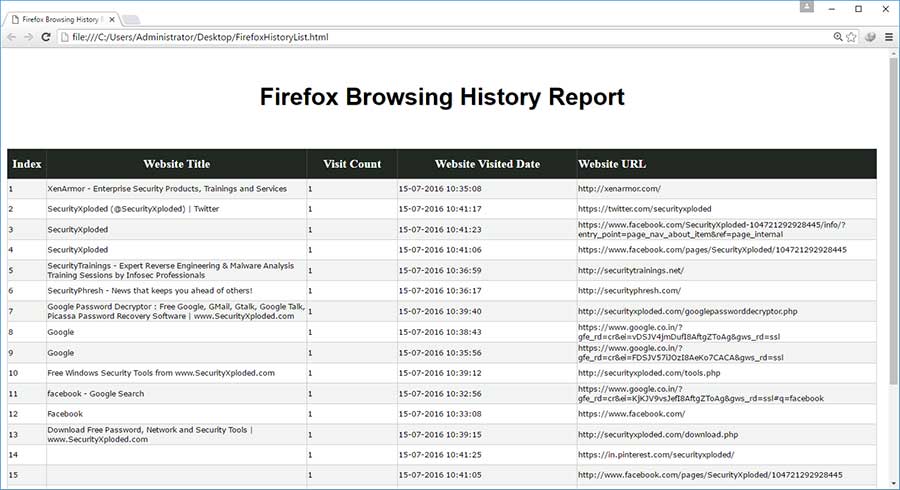Open the Chrome hamburger menu
Image resolution: width=900 pixels, height=490 pixels.
[889, 37]
